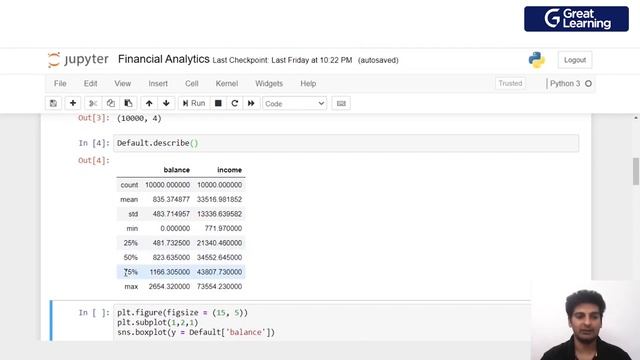Click the notebook vertical scrollbar thumb

[x=636, y=171]
